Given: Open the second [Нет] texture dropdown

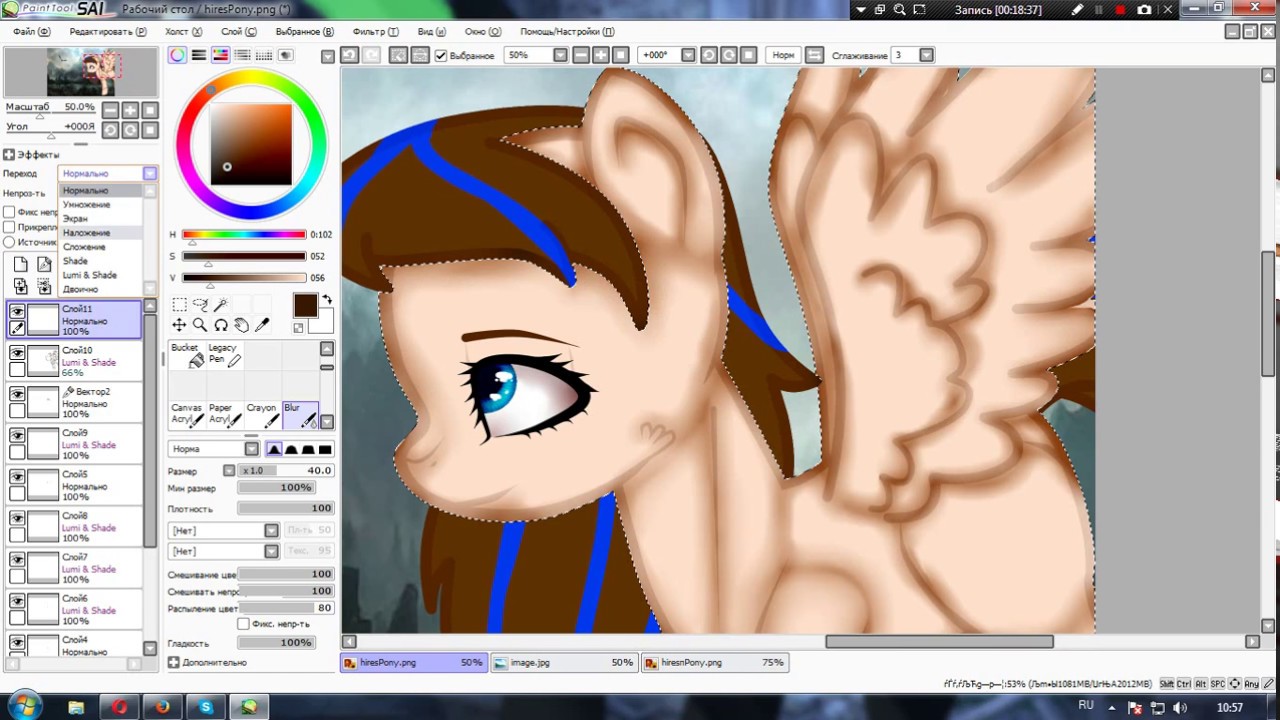Looking at the screenshot, I should pyautogui.click(x=271, y=551).
